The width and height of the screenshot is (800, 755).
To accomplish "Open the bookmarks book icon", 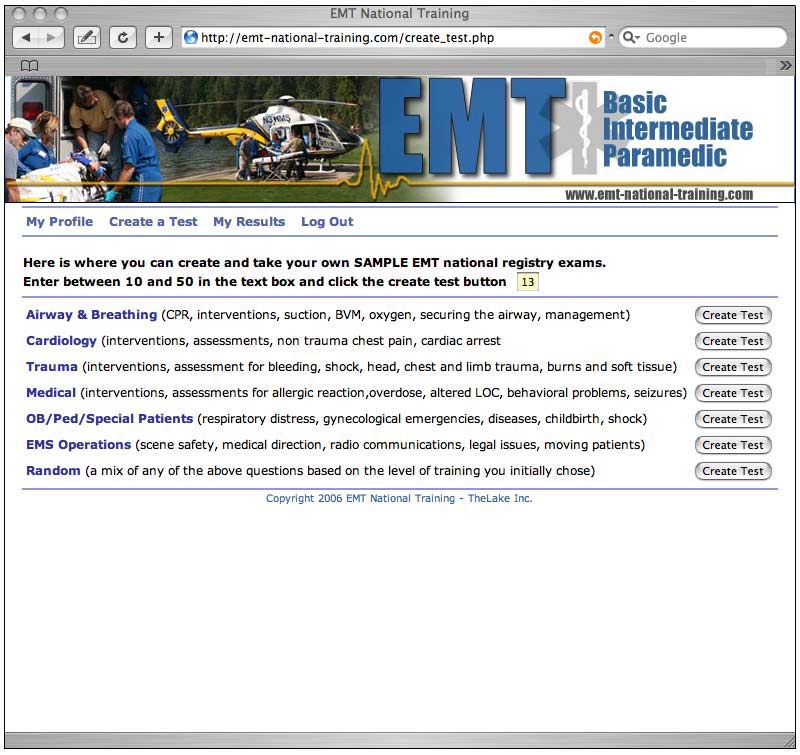I will coord(30,65).
